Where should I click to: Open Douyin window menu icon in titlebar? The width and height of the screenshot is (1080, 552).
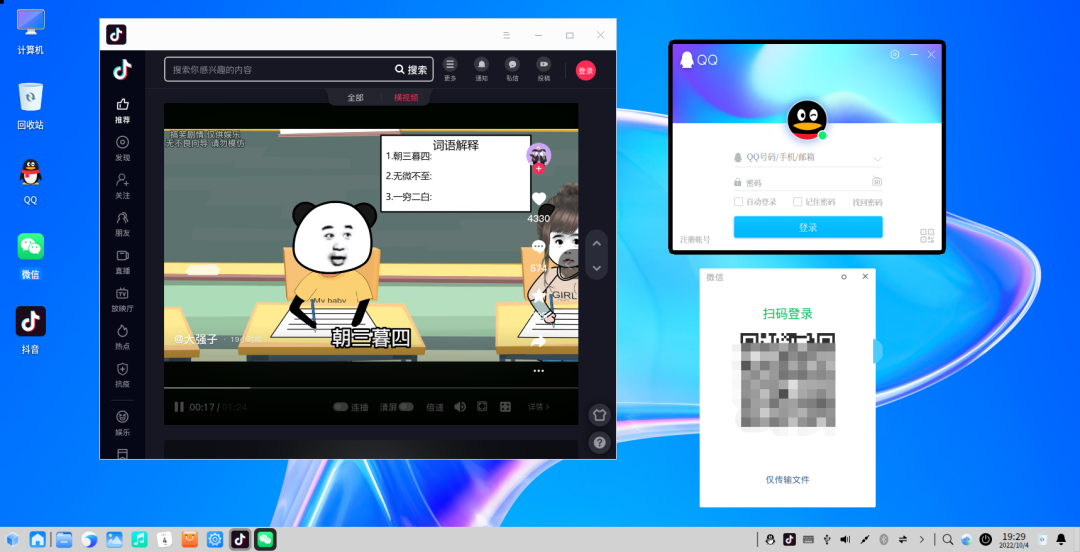[x=506, y=35]
